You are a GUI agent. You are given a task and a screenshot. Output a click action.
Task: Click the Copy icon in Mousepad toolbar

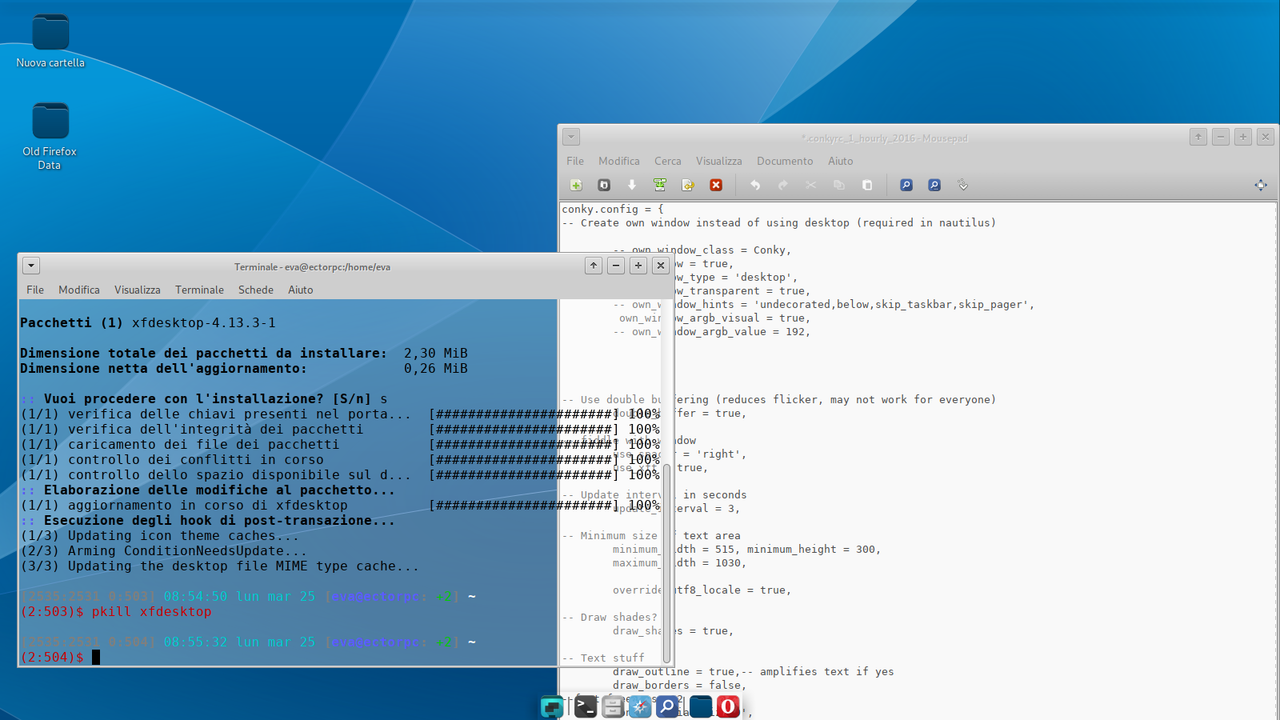pyautogui.click(x=839, y=185)
